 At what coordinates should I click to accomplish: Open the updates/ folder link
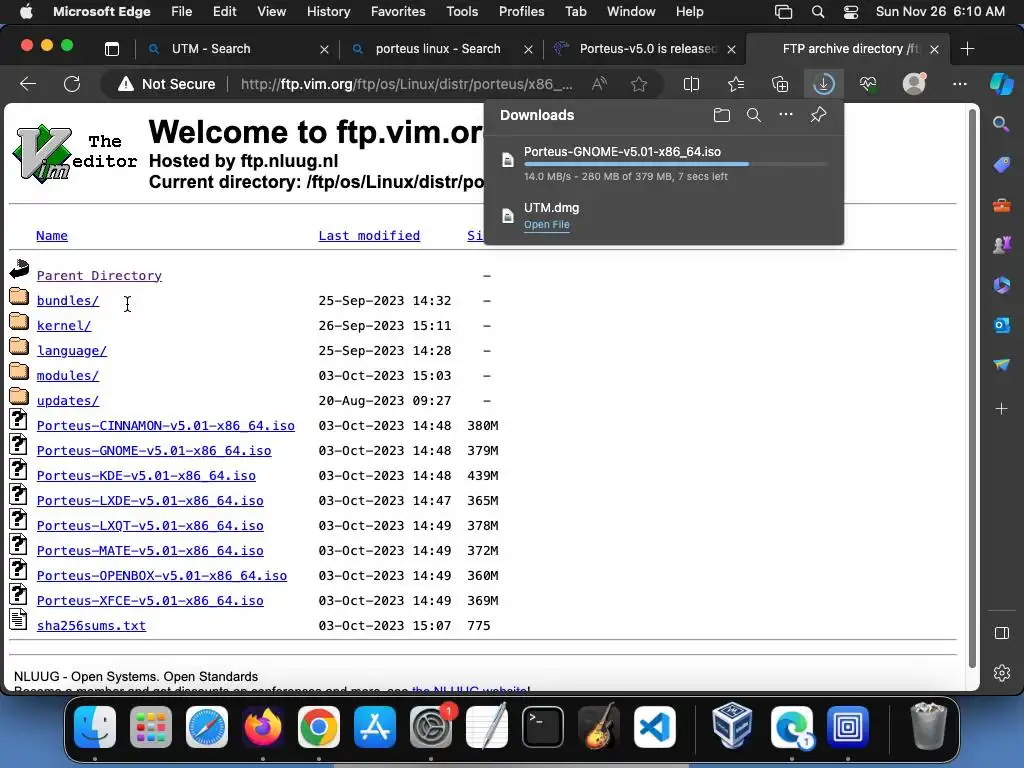tap(67, 401)
